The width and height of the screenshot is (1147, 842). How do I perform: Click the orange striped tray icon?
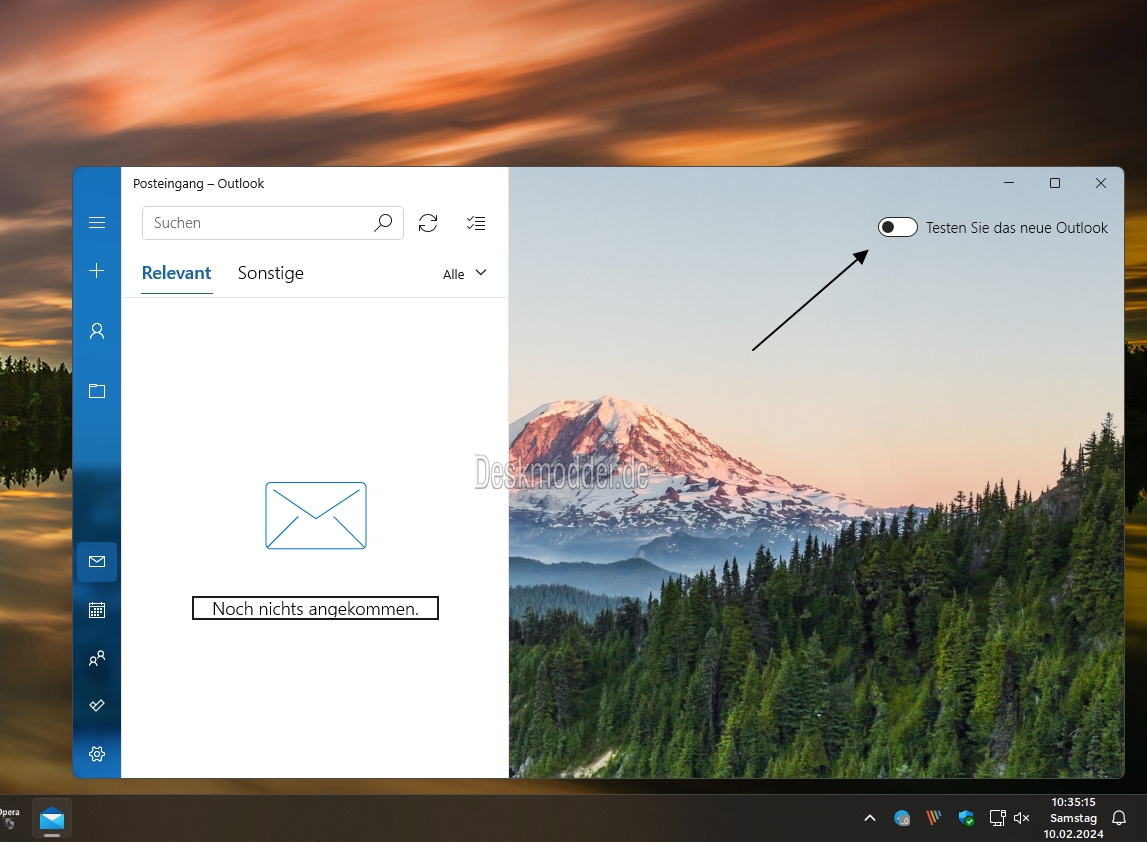933,818
